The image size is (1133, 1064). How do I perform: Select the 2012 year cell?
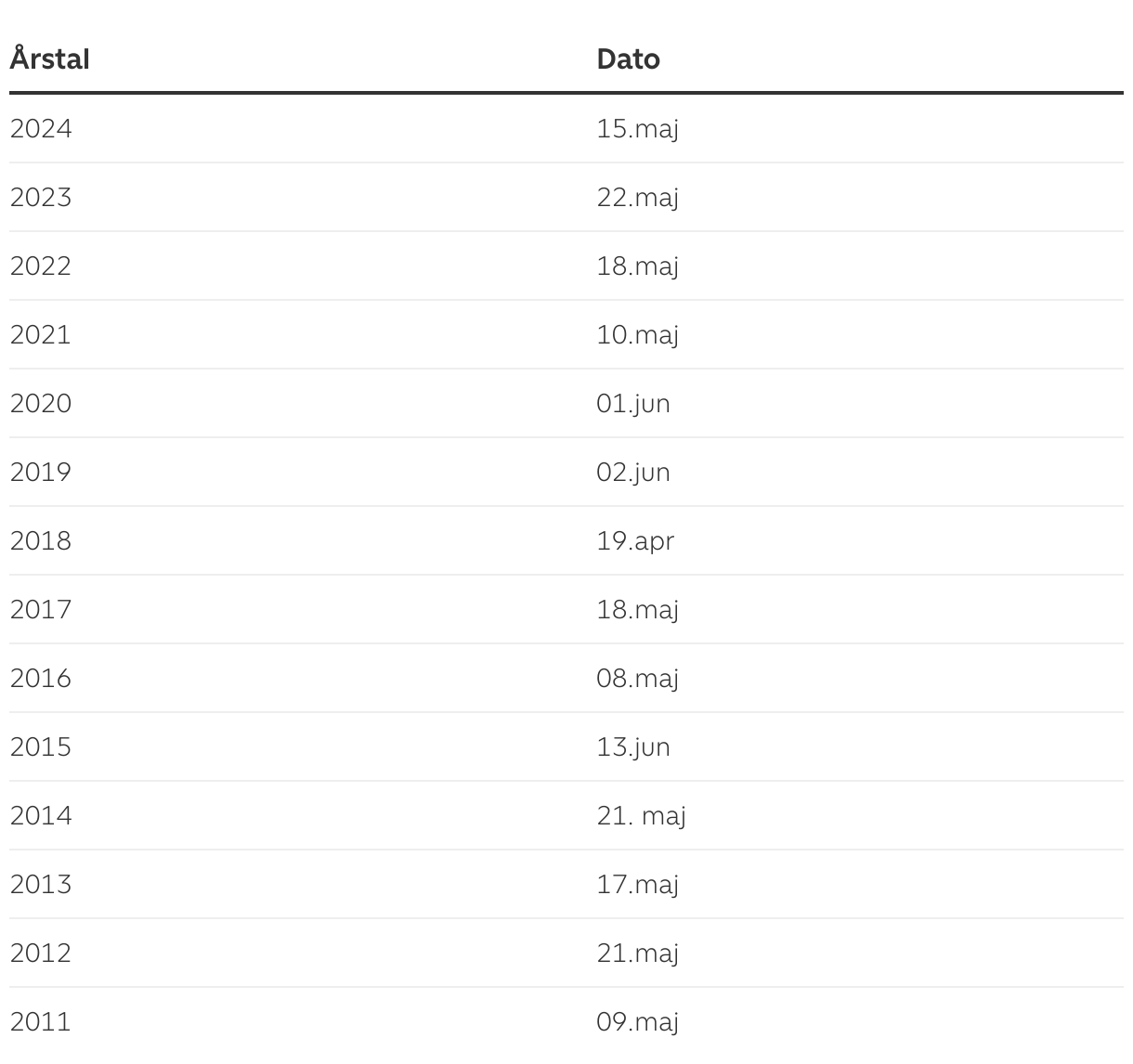click(x=41, y=953)
